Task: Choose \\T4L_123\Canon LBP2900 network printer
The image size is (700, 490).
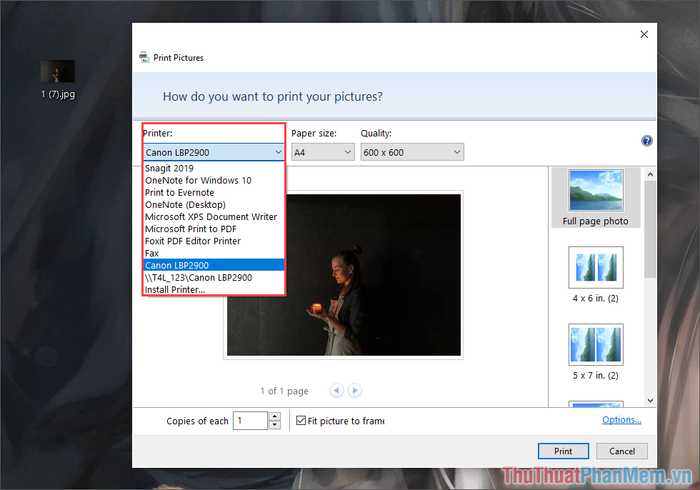Action: coord(214,277)
